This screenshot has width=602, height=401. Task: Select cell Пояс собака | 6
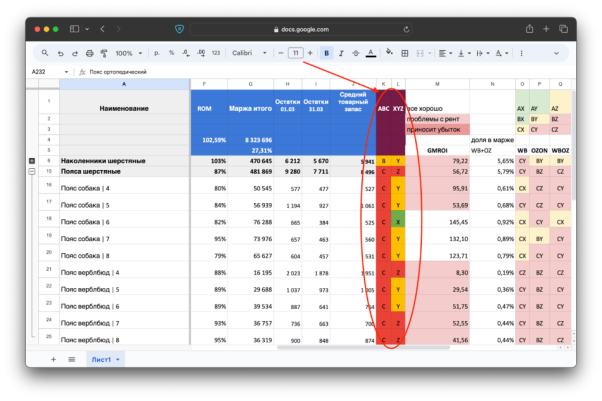coord(125,219)
